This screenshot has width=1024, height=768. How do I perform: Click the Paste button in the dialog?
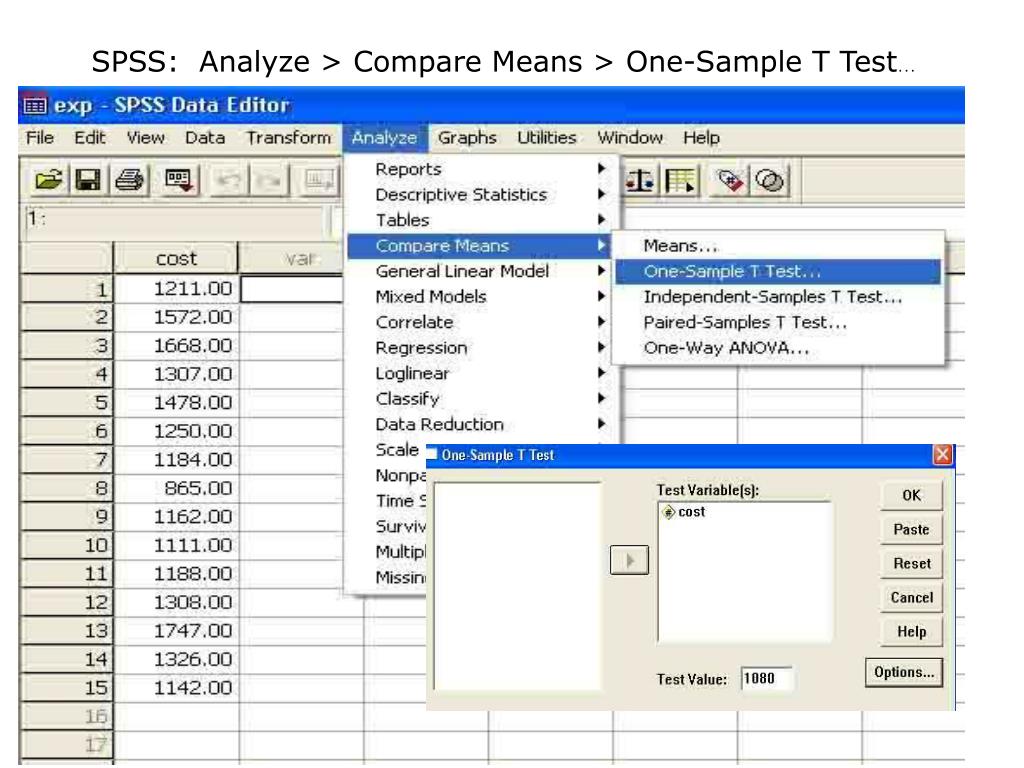[912, 529]
